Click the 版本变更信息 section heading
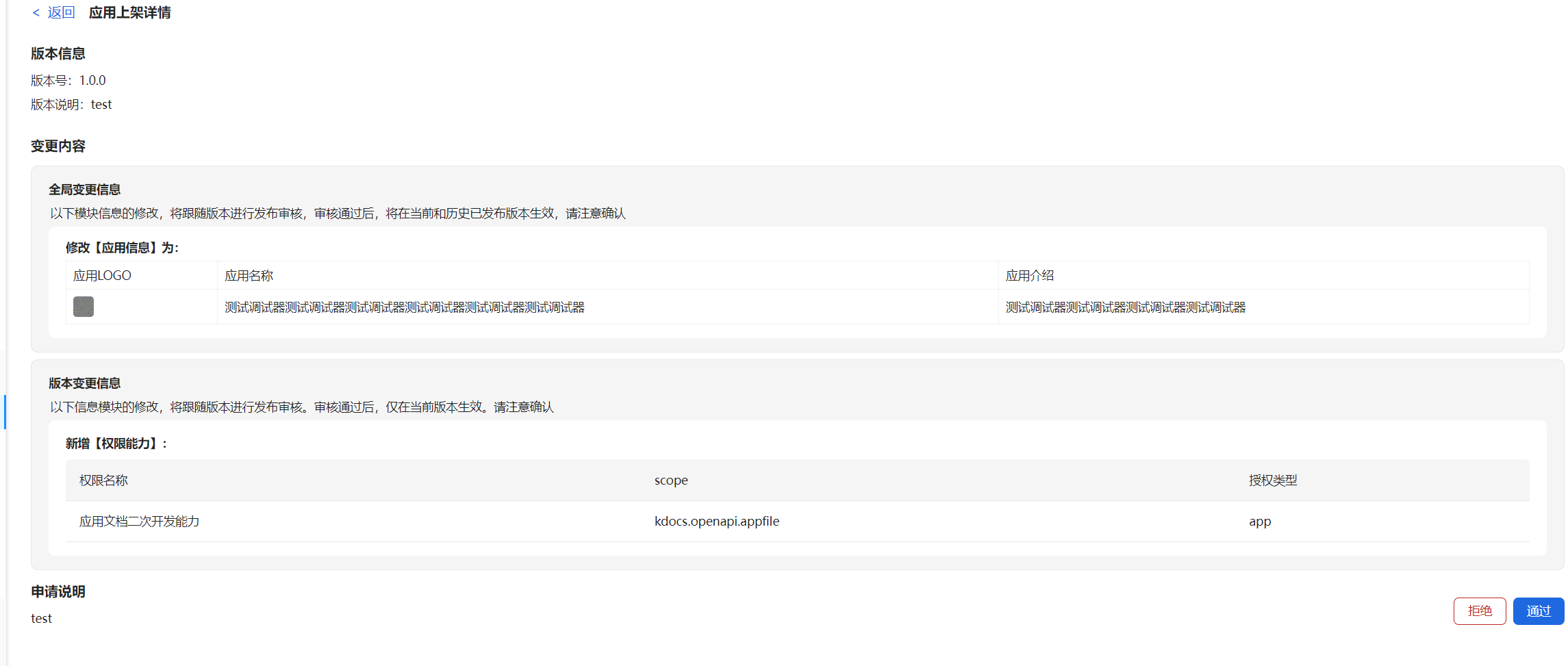The image size is (1568, 666). point(84,383)
